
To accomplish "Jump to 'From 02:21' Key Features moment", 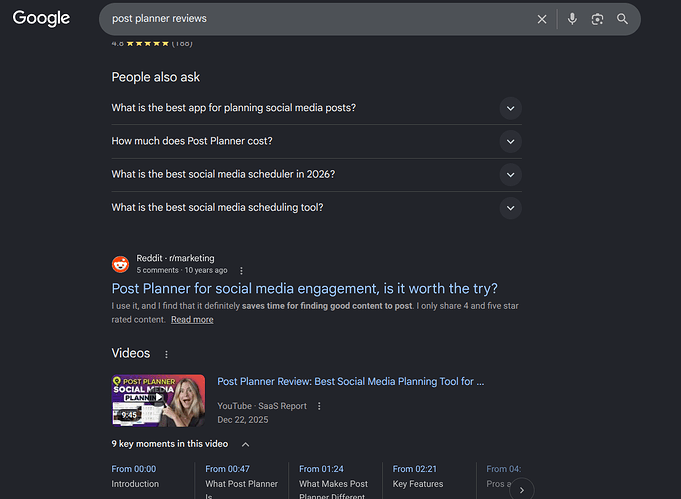I will pos(414,469).
